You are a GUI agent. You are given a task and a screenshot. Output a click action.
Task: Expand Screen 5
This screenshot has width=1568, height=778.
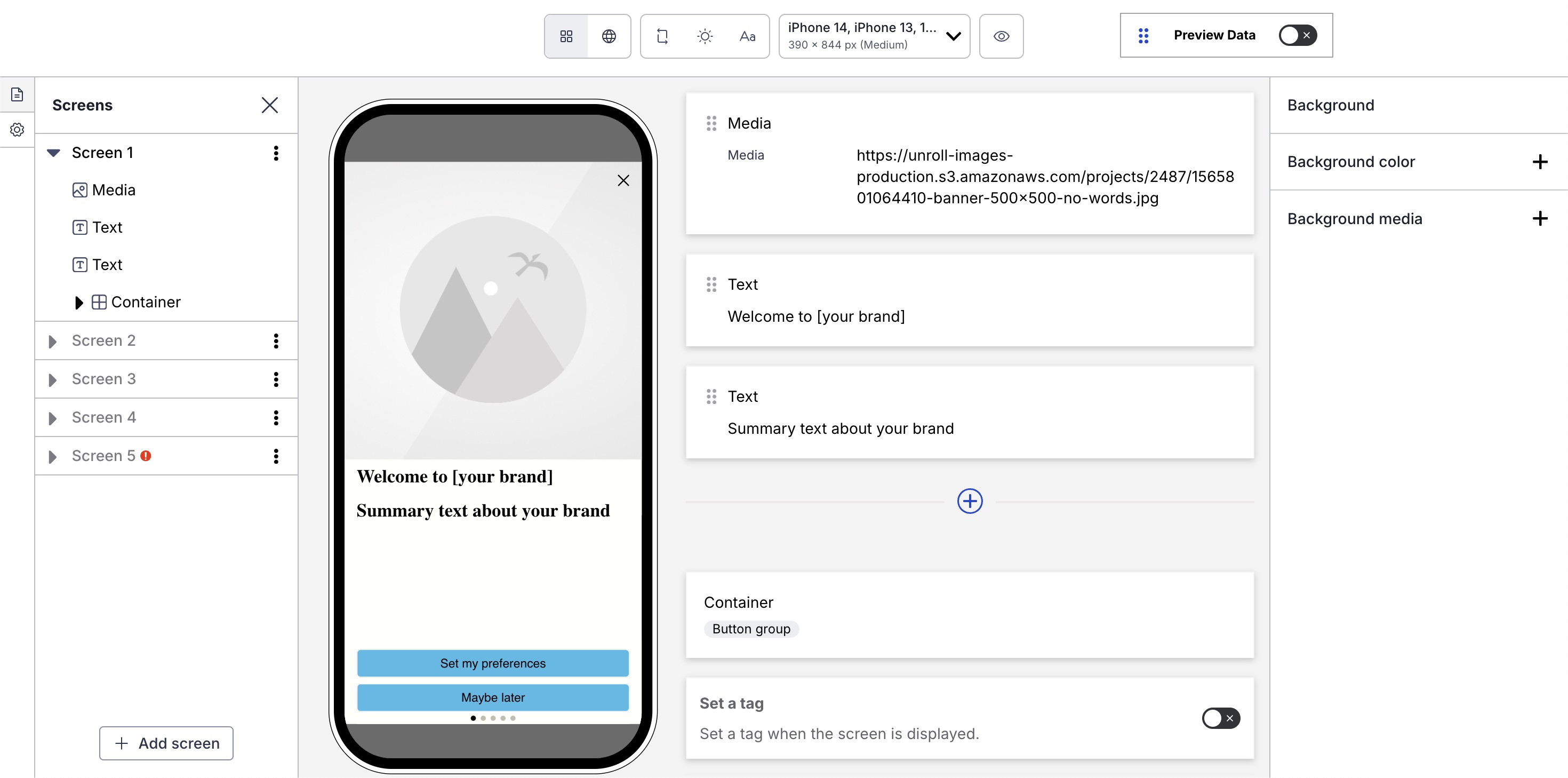[x=52, y=456]
